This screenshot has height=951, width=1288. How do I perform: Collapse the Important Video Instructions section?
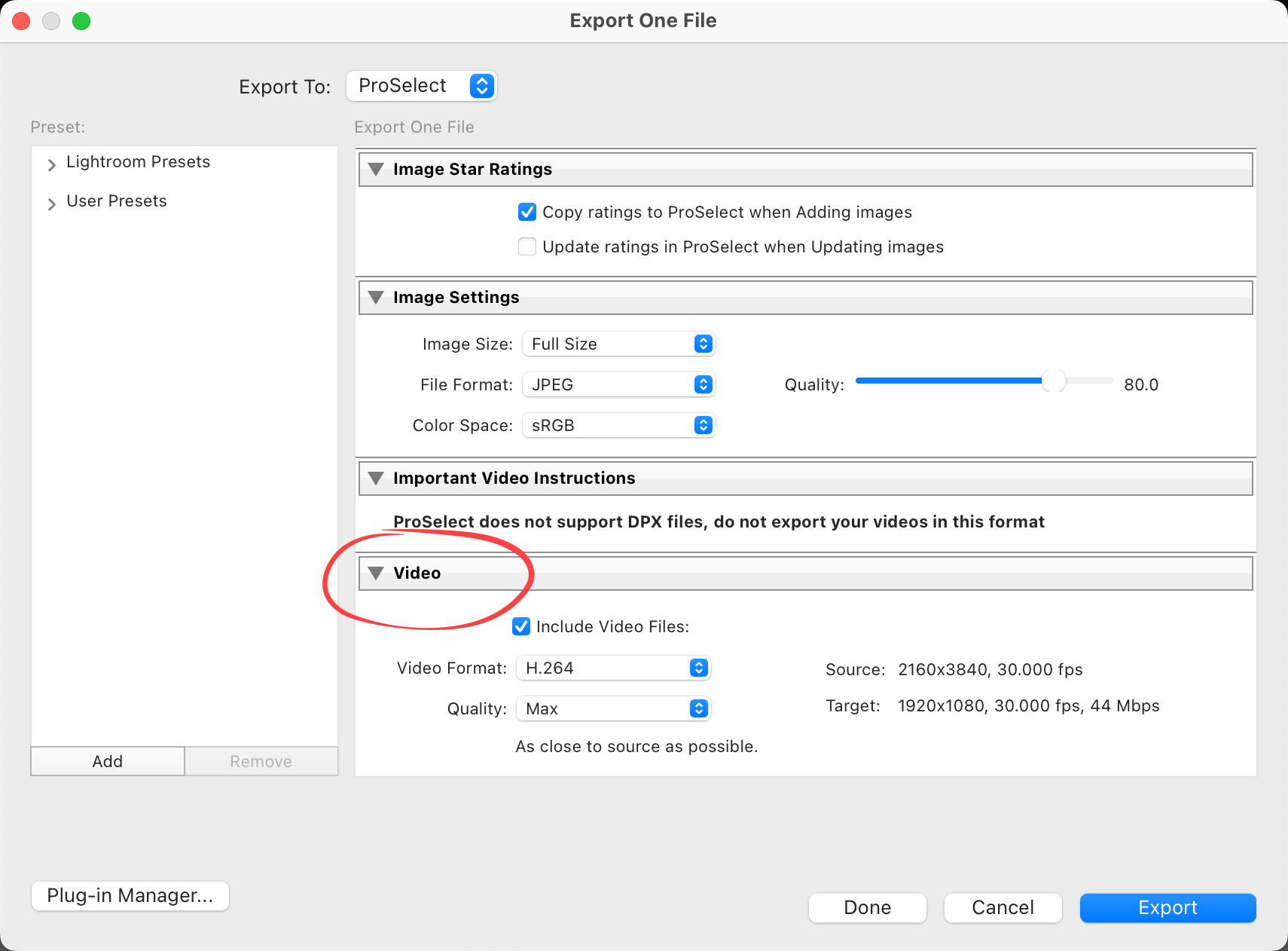pyautogui.click(x=376, y=479)
